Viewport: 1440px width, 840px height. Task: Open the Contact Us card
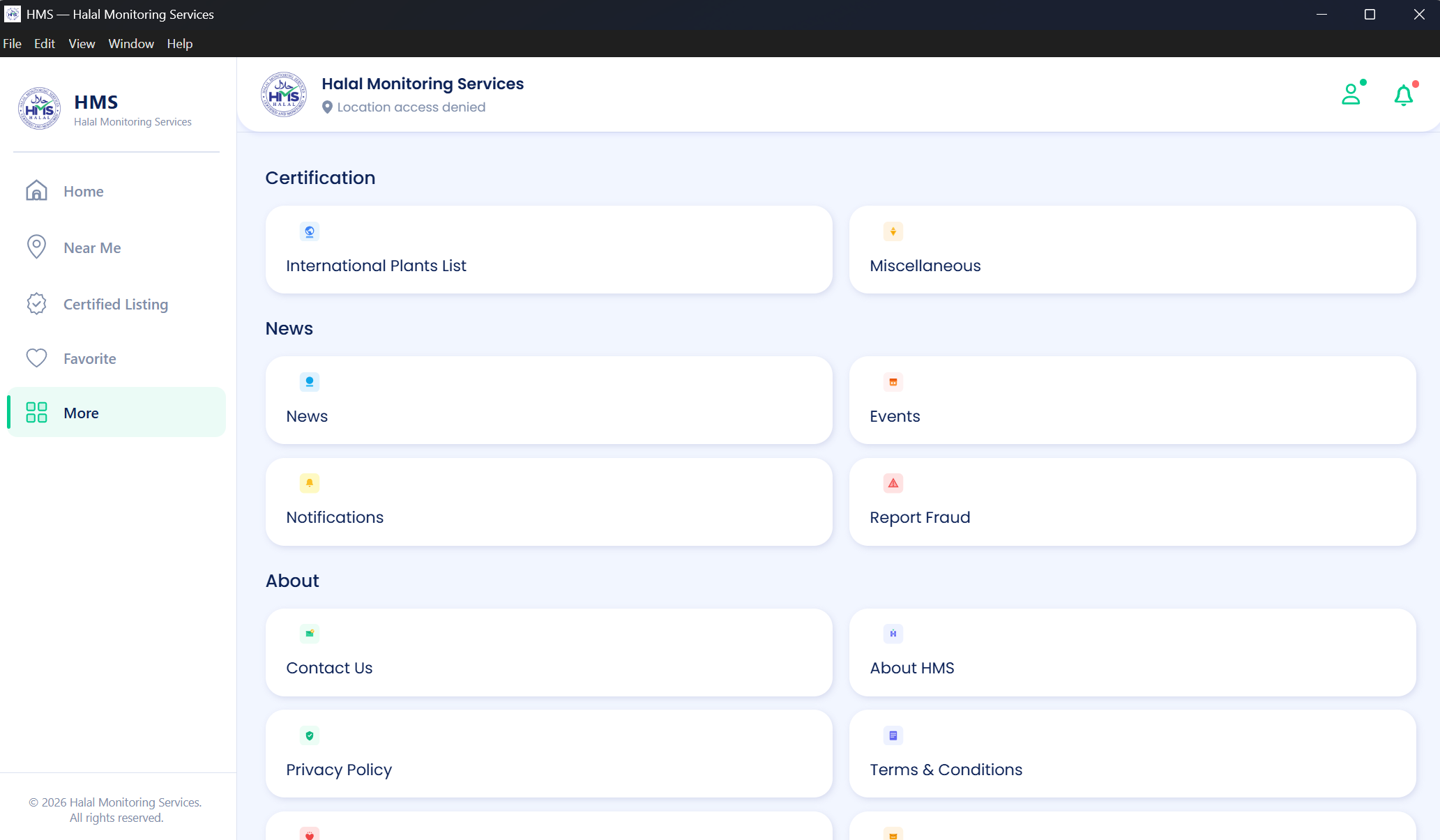pos(549,652)
